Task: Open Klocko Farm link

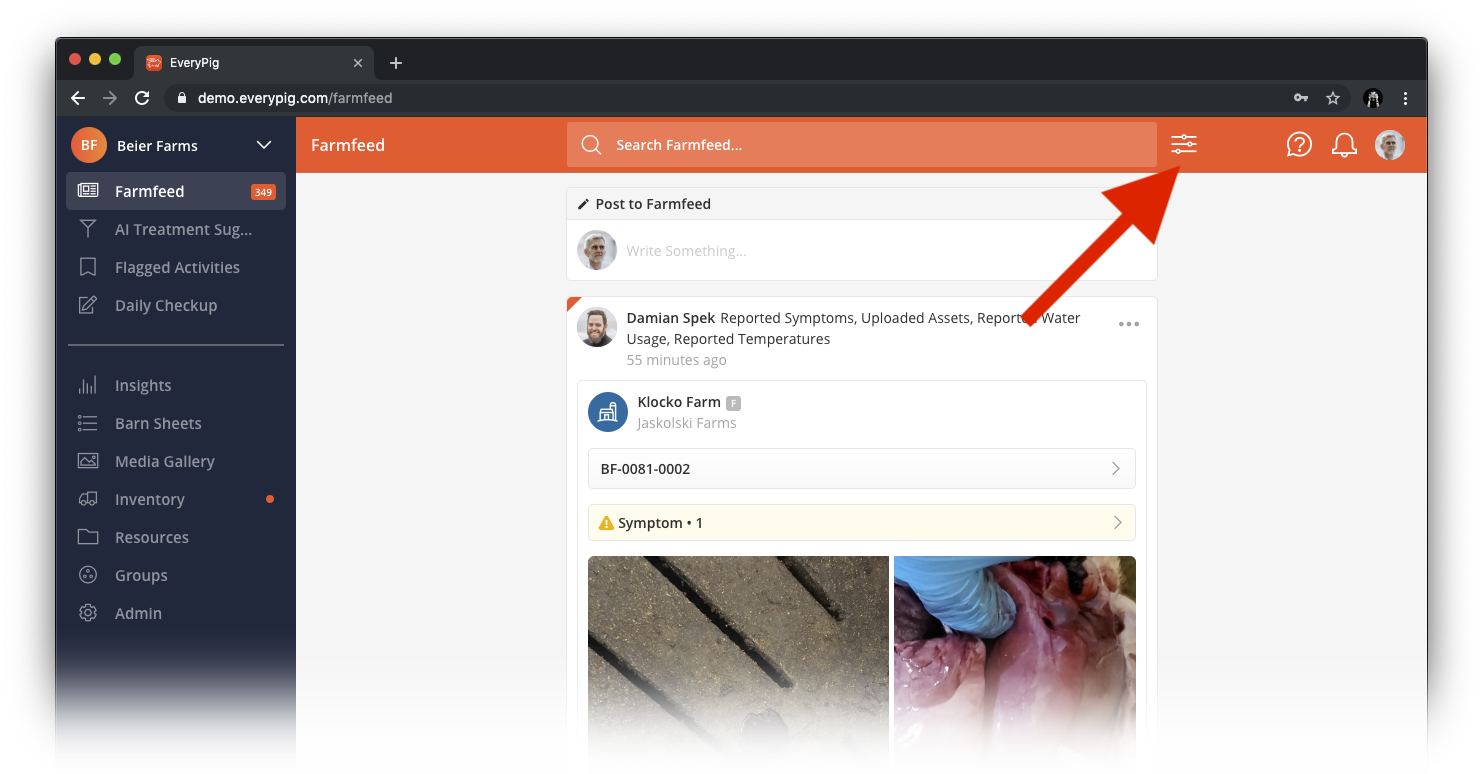Action: coord(679,402)
